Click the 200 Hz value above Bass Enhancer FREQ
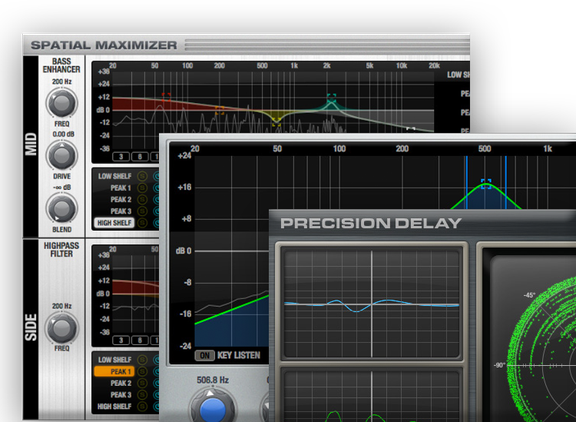The height and width of the screenshot is (422, 576). 62,82
